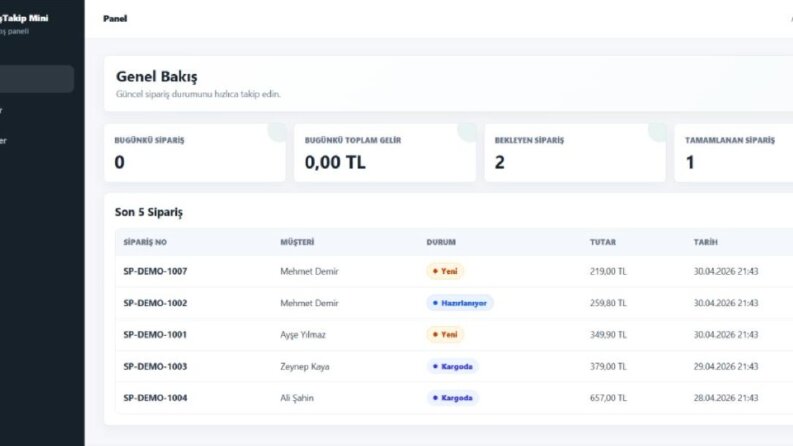Click the Yeni status badge for Ayşe Yılmaz
The height and width of the screenshot is (446, 793).
pos(445,335)
